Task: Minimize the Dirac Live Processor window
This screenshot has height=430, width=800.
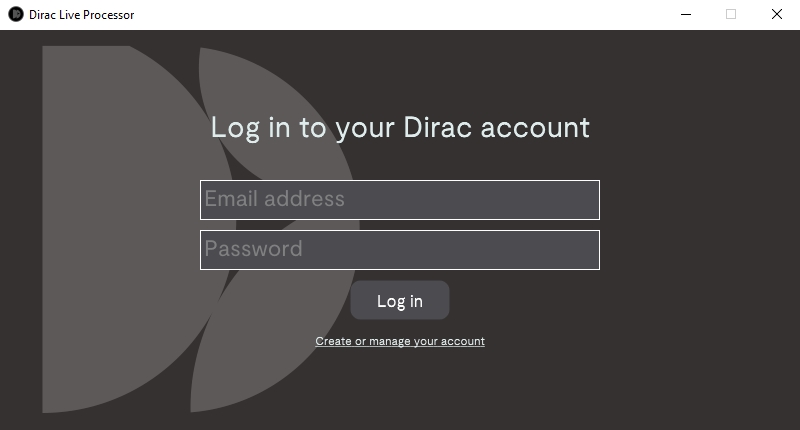Action: point(686,14)
